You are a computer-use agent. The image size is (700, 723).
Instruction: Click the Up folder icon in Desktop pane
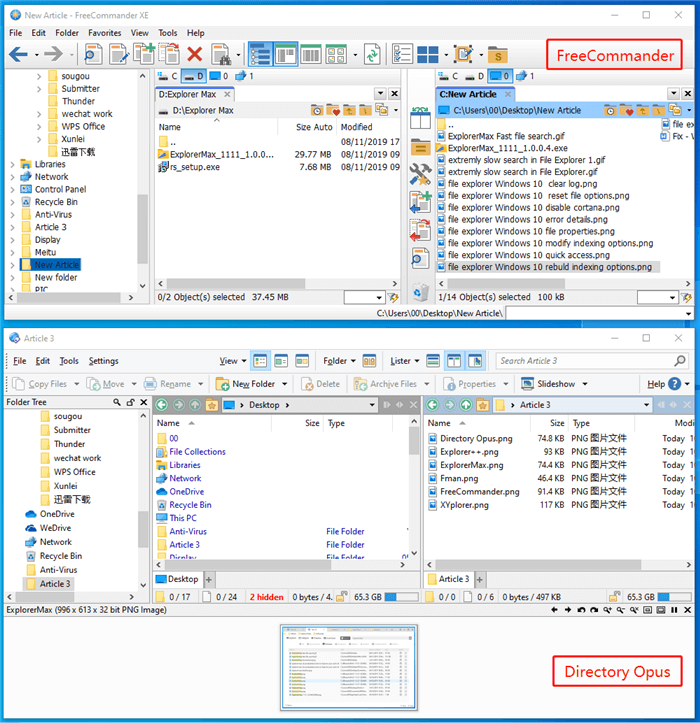[x=195, y=405]
